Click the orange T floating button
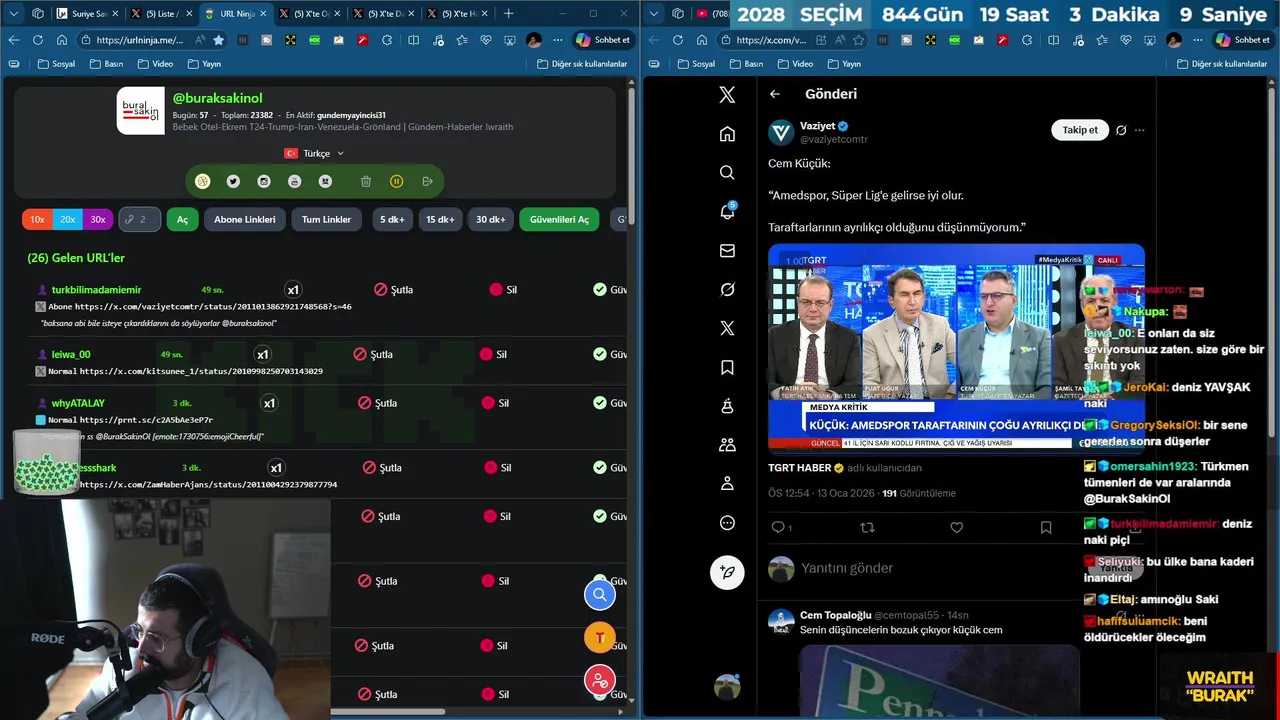 pyautogui.click(x=600, y=637)
